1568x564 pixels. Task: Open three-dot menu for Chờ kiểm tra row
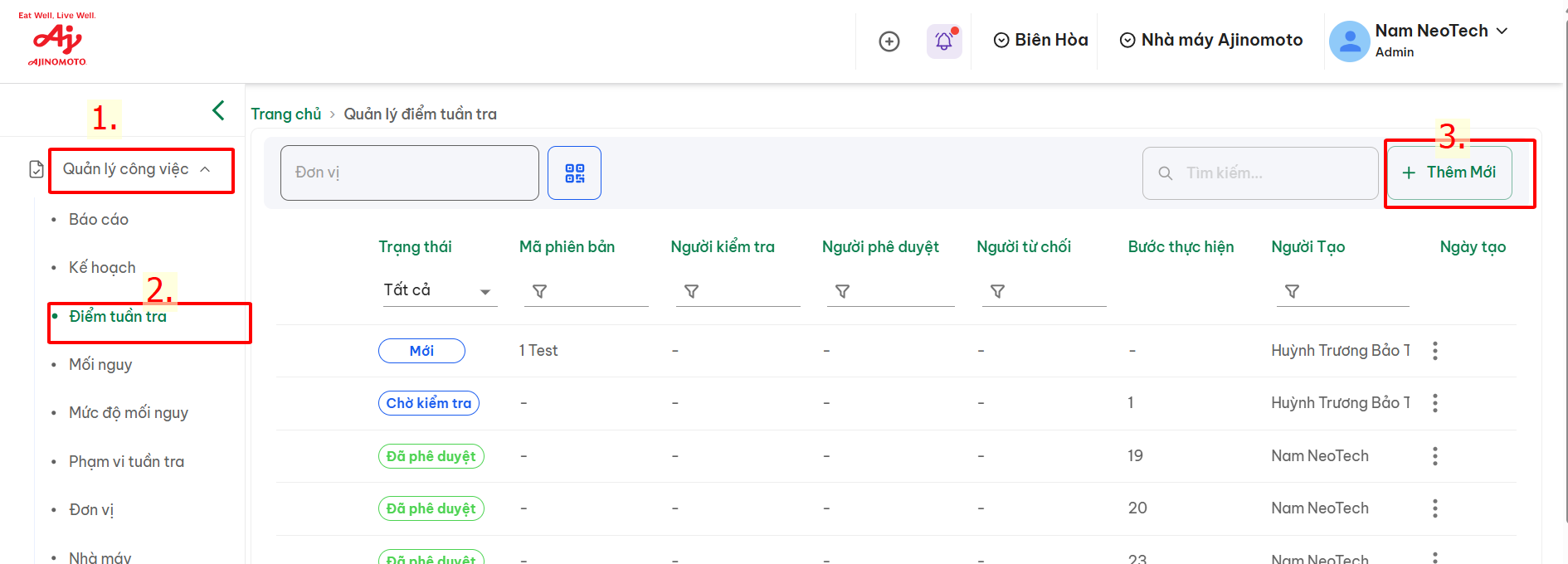pos(1434,403)
